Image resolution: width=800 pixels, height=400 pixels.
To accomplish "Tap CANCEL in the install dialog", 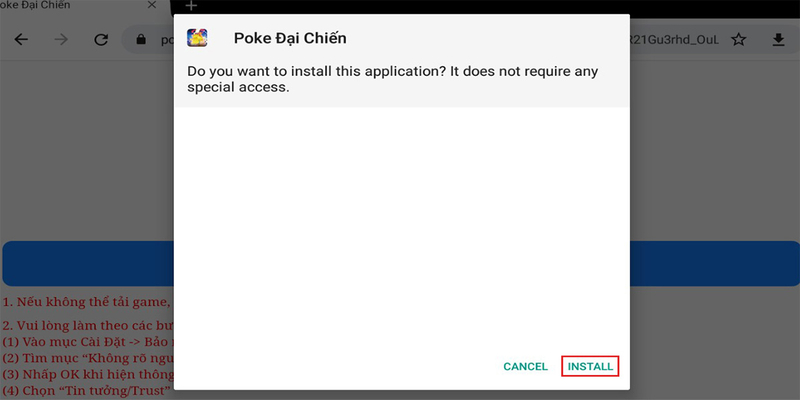I will (x=526, y=366).
